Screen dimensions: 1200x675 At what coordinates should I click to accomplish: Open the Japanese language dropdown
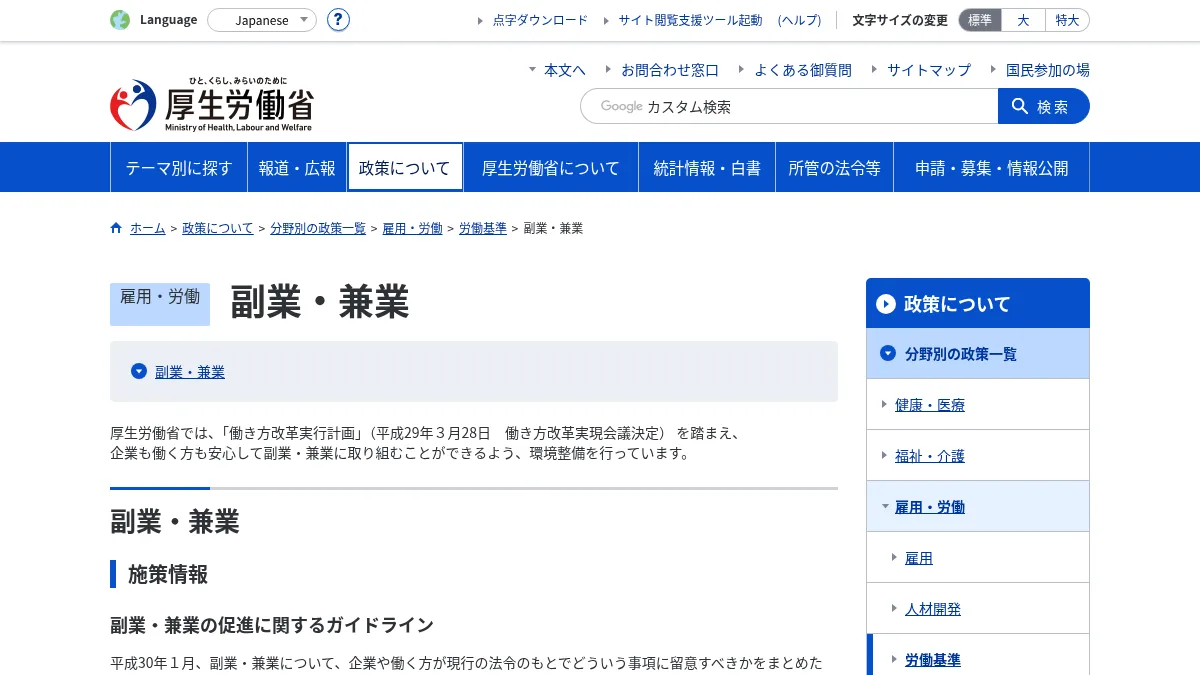coord(262,20)
